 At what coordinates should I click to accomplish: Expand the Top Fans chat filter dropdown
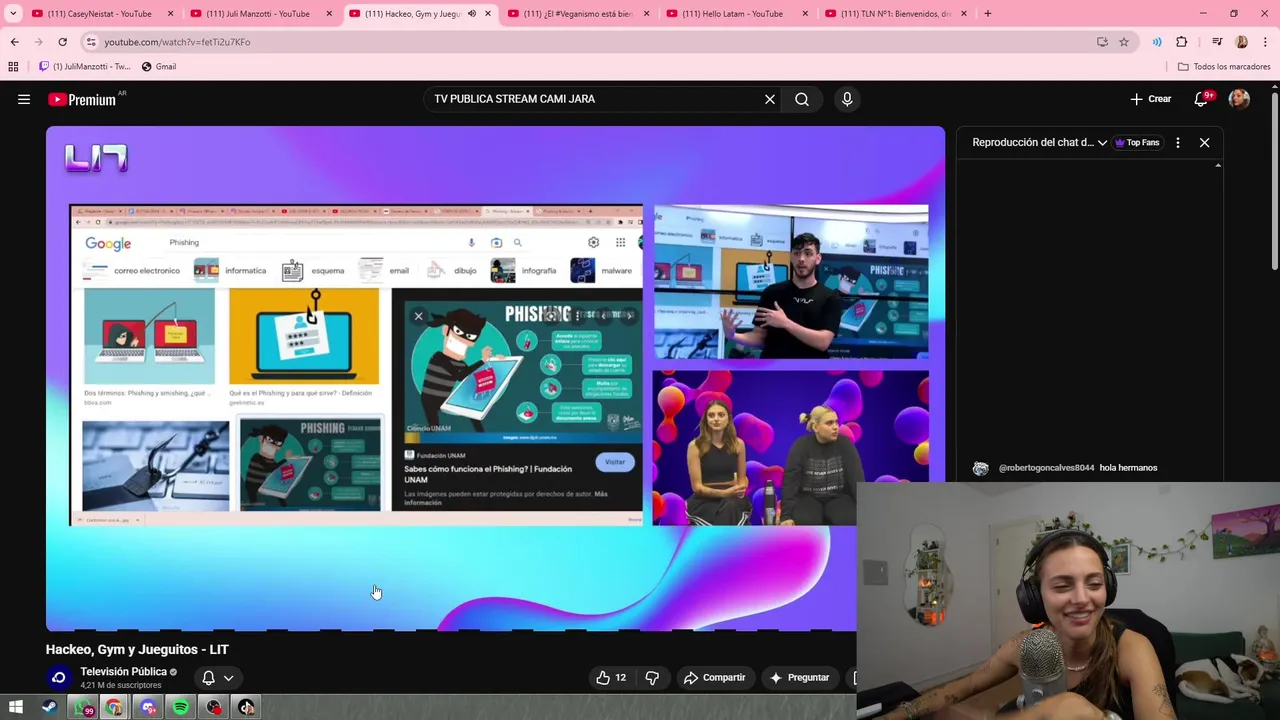[1102, 143]
